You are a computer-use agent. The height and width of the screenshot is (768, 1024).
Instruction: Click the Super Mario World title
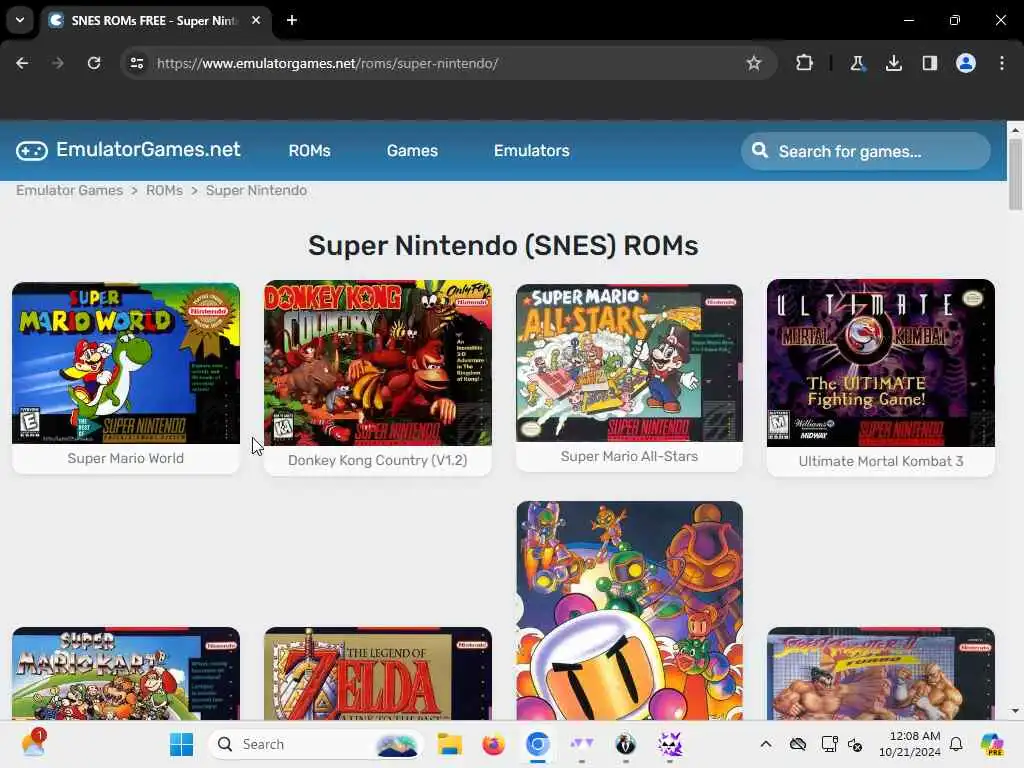coord(125,458)
